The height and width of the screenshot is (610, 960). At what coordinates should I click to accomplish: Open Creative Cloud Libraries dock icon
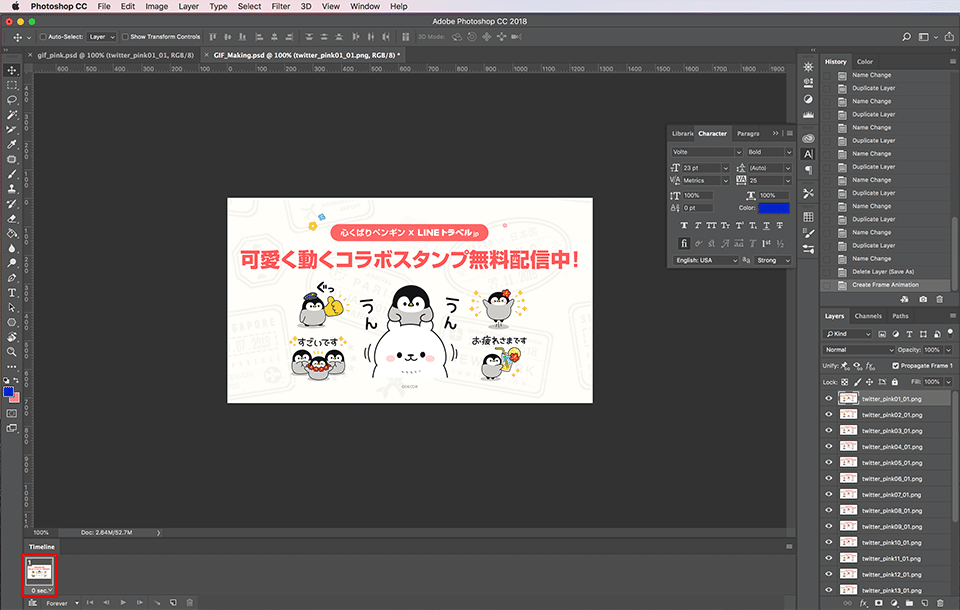pyautogui.click(x=808, y=138)
